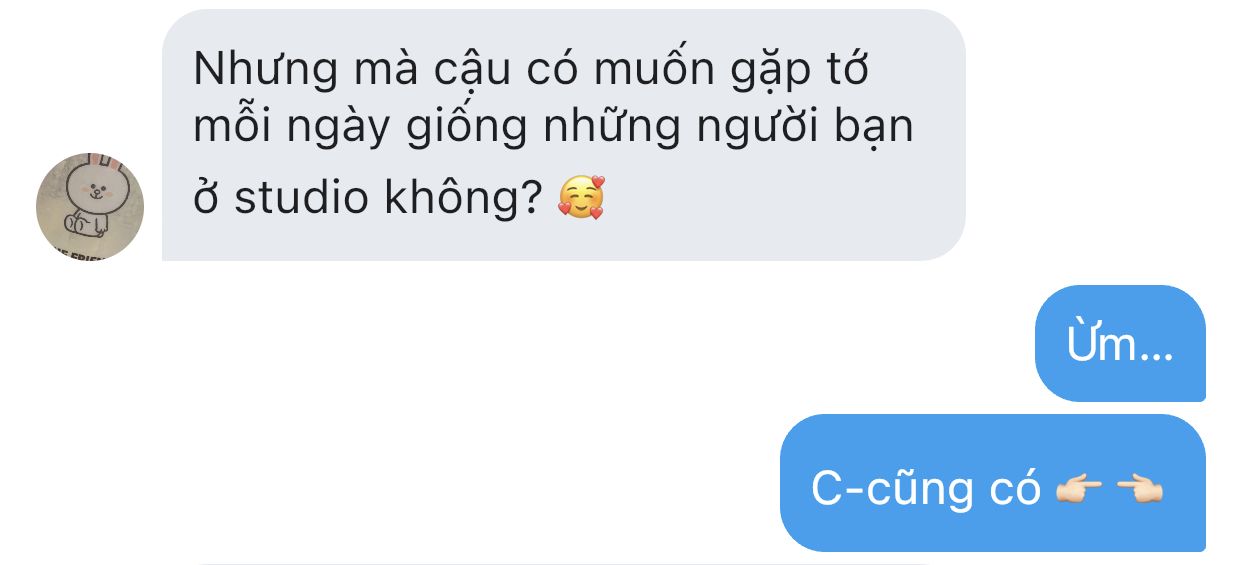Click the word 'mỗi' starting second line
Image resolution: width=1242 pixels, height=565 pixels.
click(236, 129)
